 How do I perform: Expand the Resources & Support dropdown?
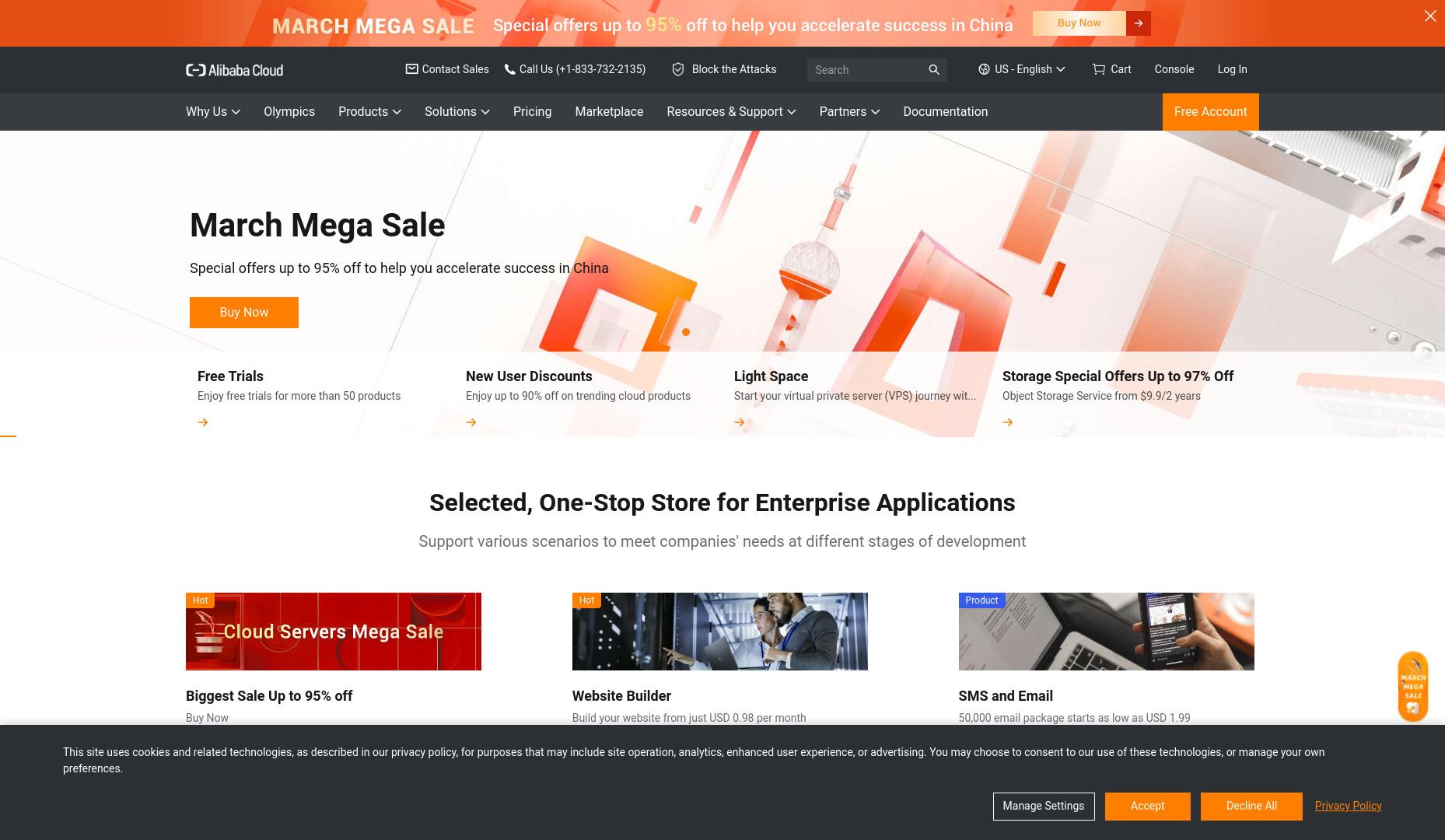[731, 112]
